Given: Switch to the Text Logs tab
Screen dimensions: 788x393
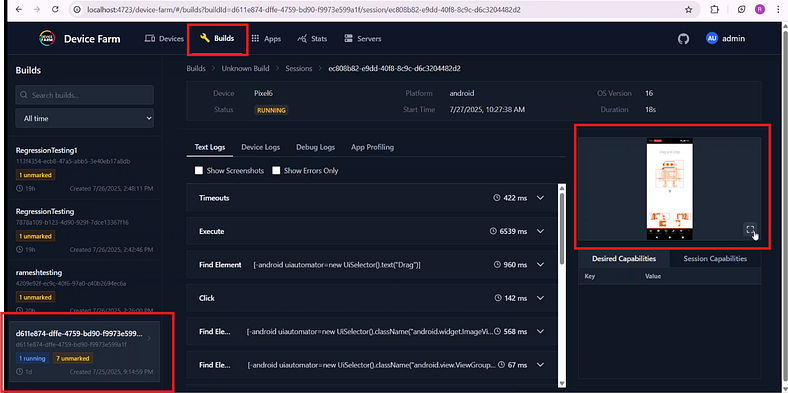Looking at the screenshot, I should click(x=210, y=147).
